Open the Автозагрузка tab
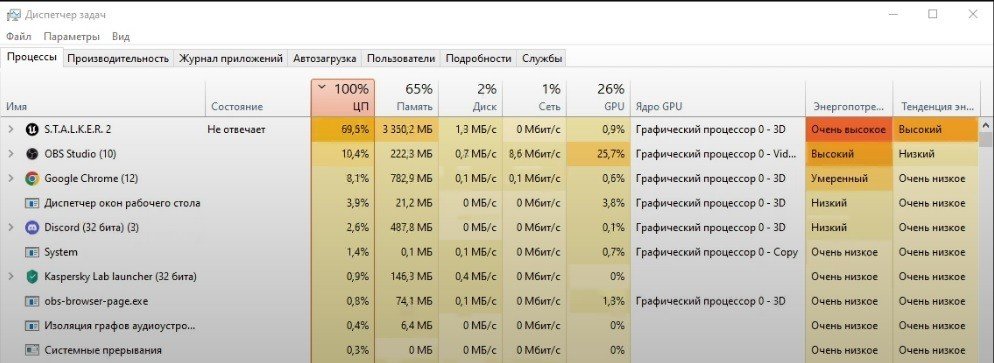The width and height of the screenshot is (994, 363). pyautogui.click(x=325, y=58)
